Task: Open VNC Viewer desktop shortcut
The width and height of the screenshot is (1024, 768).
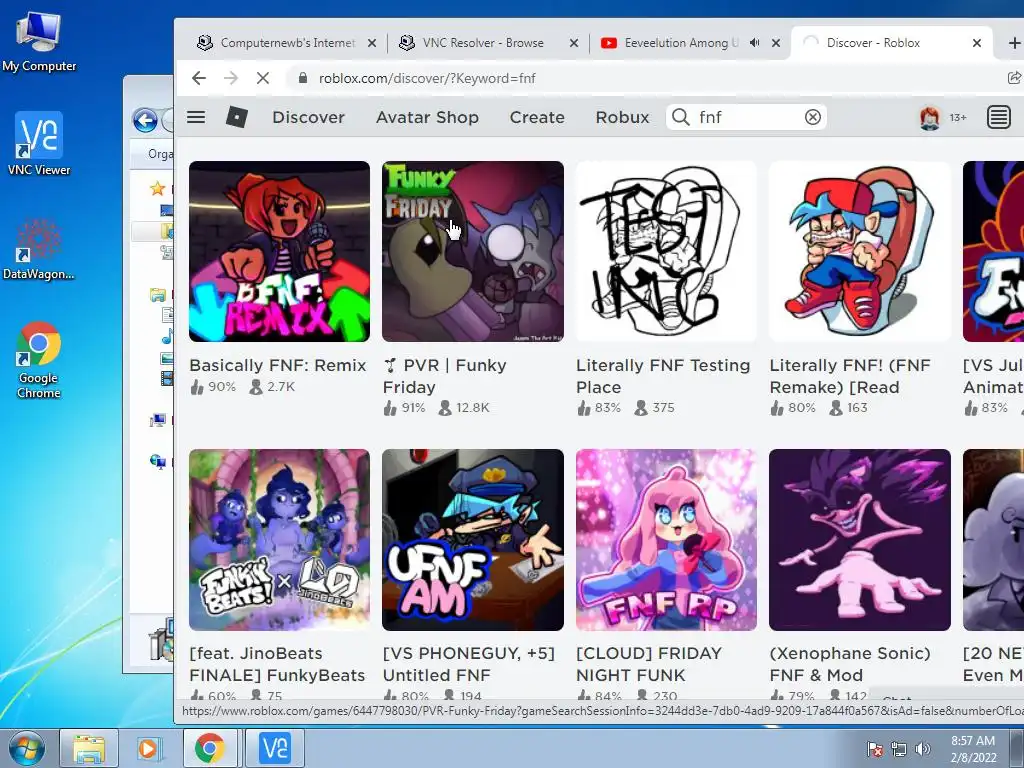Action: coord(39,144)
